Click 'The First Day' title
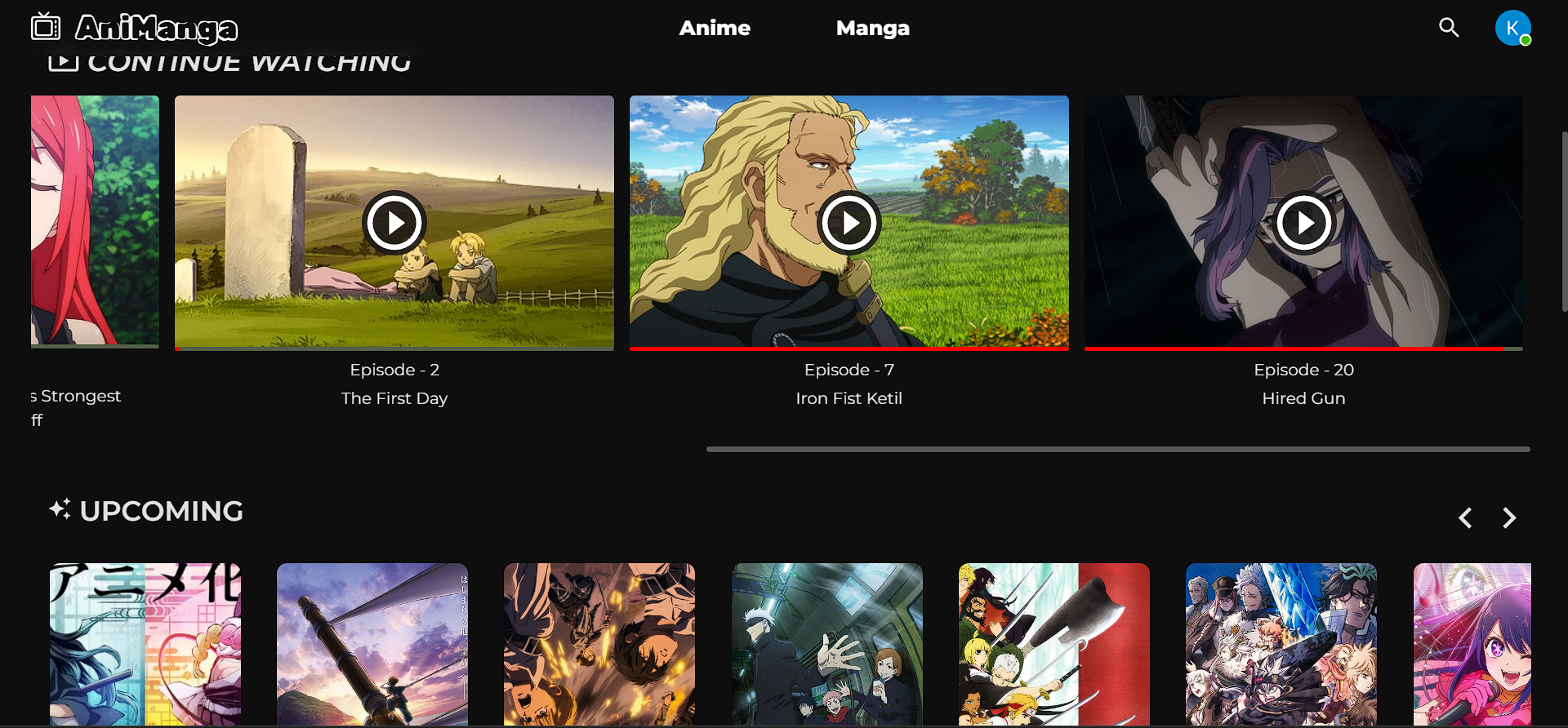 tap(394, 398)
